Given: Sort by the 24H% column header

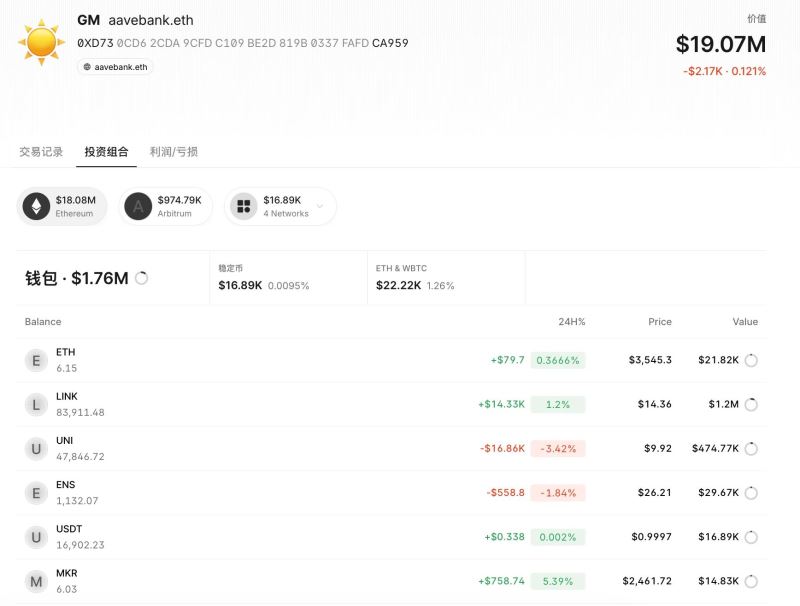Looking at the screenshot, I should point(572,322).
